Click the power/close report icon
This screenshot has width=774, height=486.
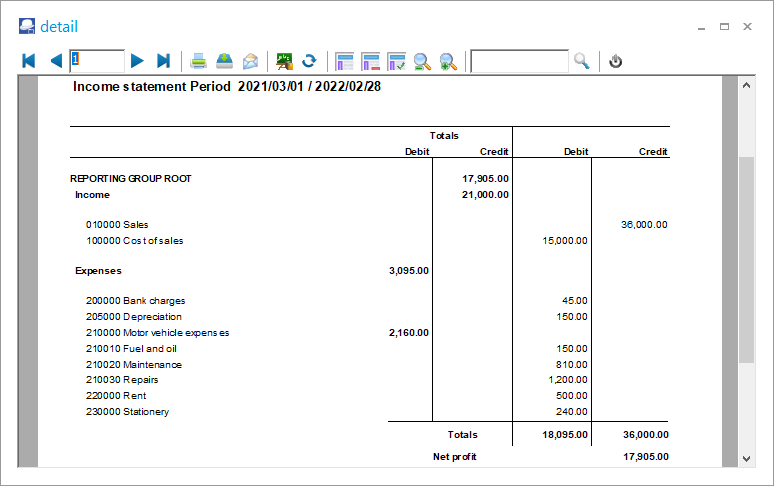point(616,61)
